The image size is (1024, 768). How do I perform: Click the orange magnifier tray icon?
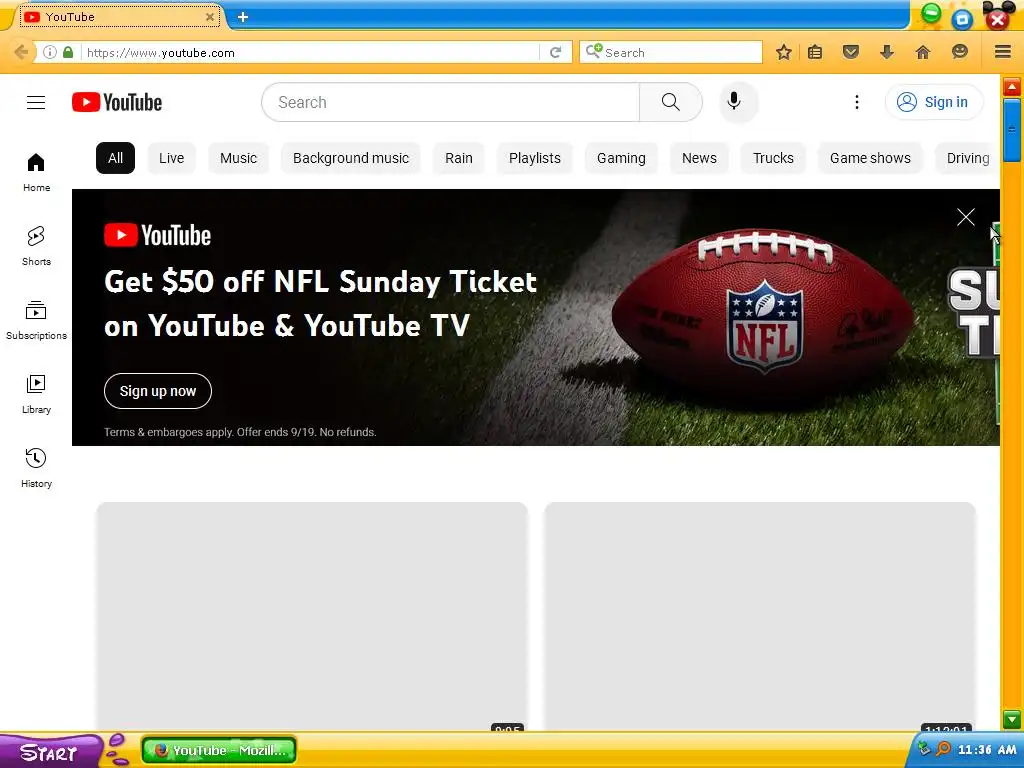click(943, 748)
